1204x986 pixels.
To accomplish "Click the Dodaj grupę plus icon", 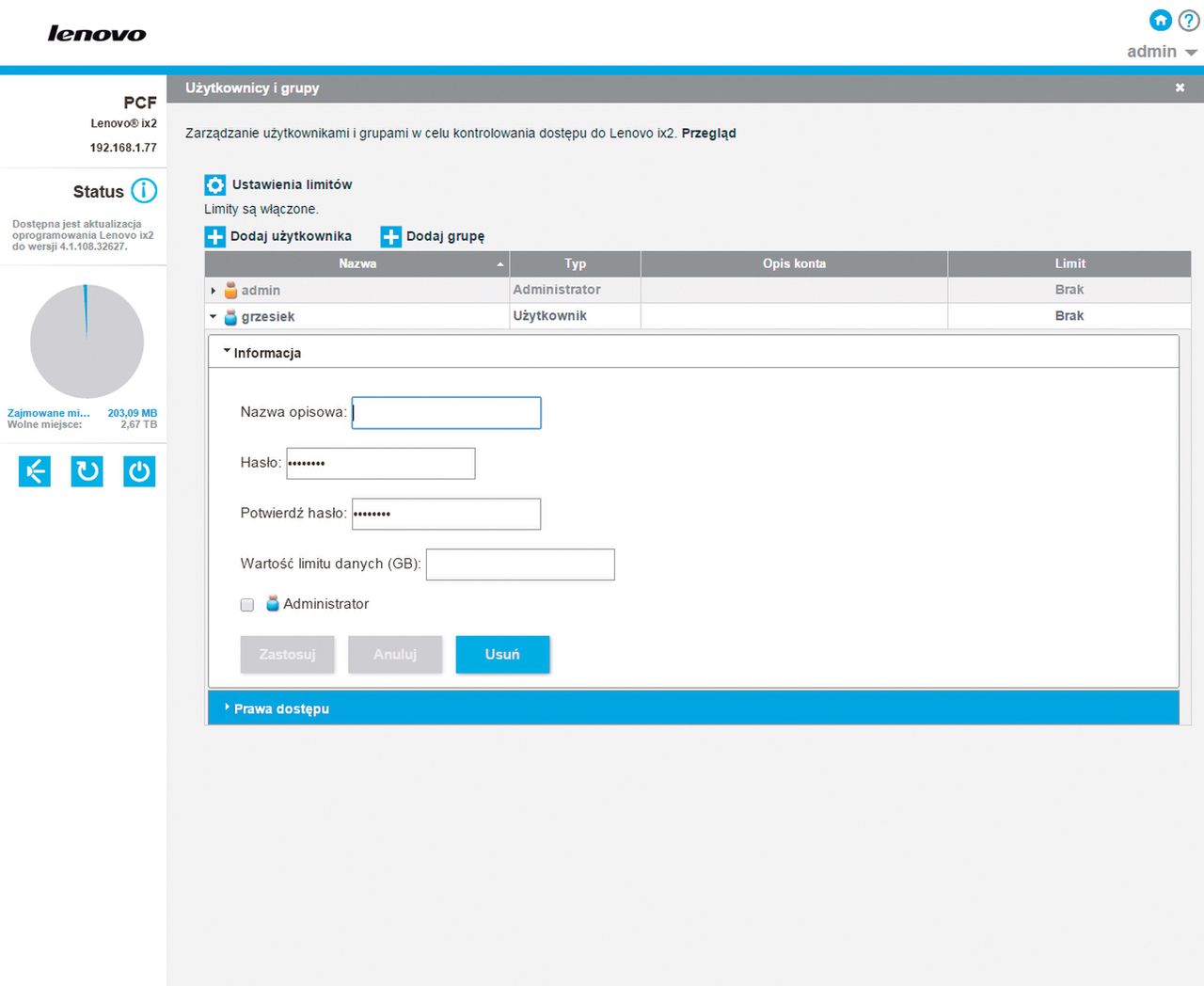I will coord(391,236).
